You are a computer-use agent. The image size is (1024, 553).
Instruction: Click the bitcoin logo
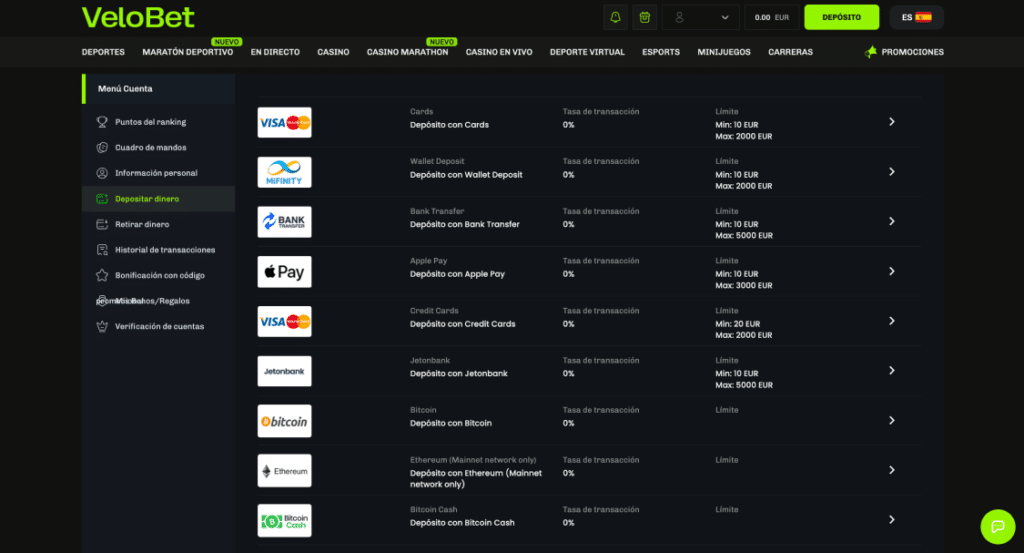284,421
